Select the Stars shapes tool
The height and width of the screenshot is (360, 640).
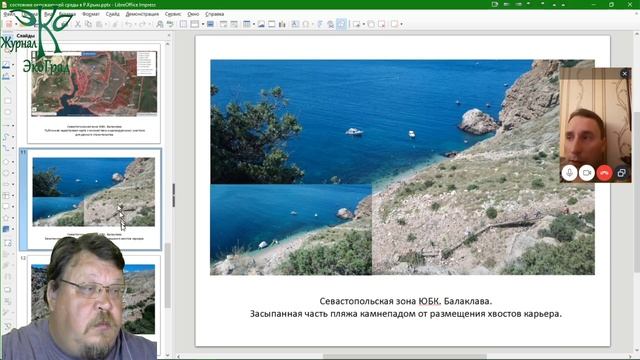[6, 218]
